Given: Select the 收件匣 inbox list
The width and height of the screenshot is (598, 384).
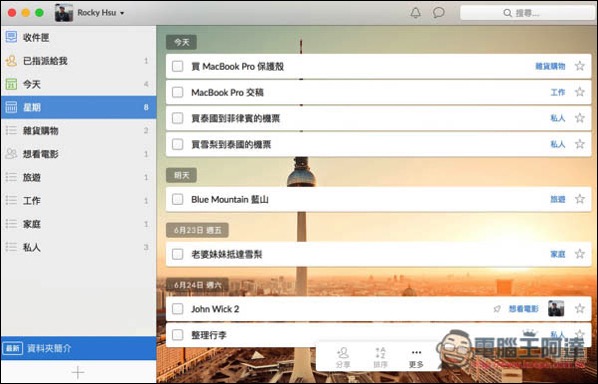Looking at the screenshot, I should (78, 37).
